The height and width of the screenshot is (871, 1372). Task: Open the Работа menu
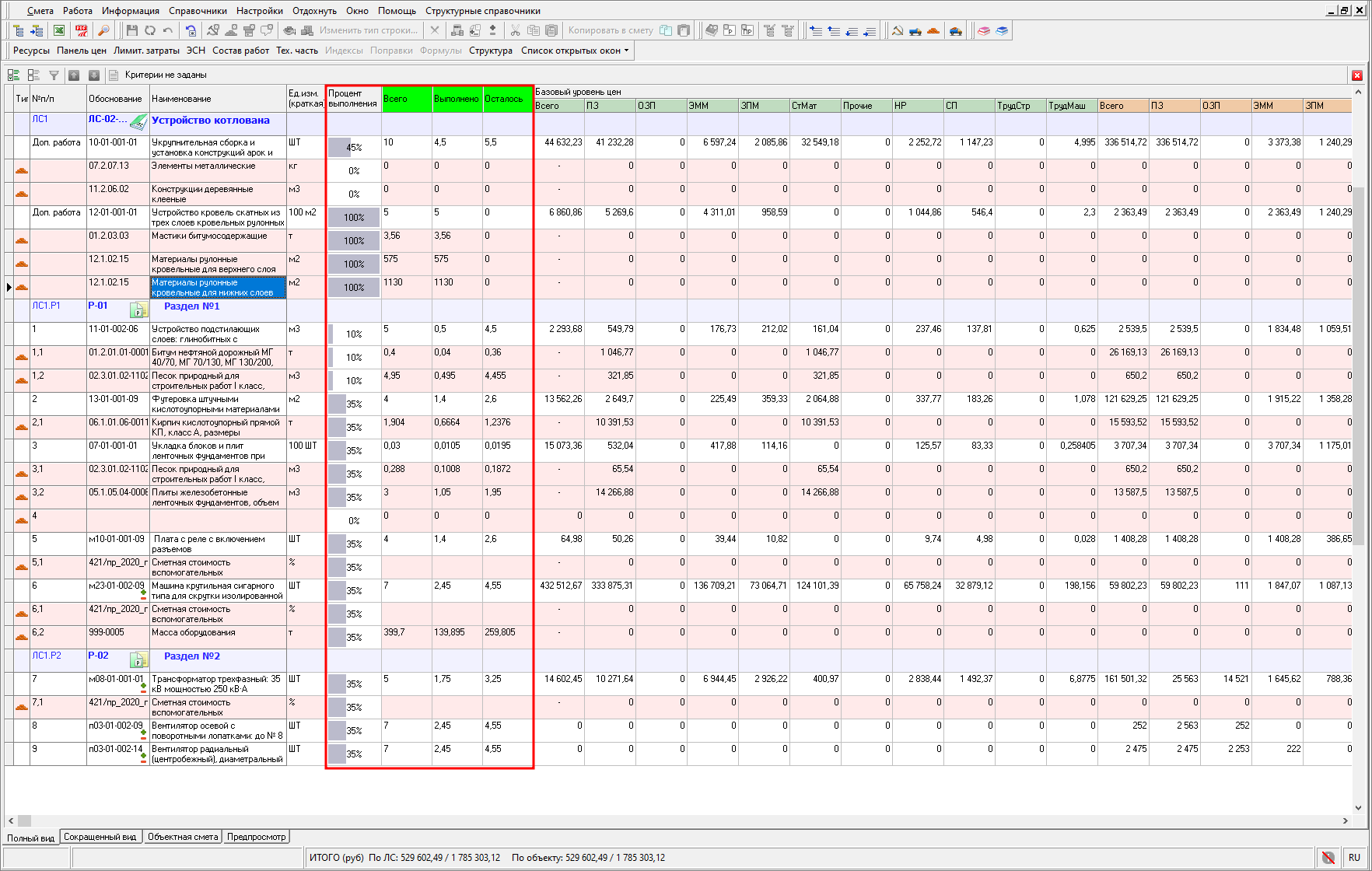pyautogui.click(x=78, y=11)
